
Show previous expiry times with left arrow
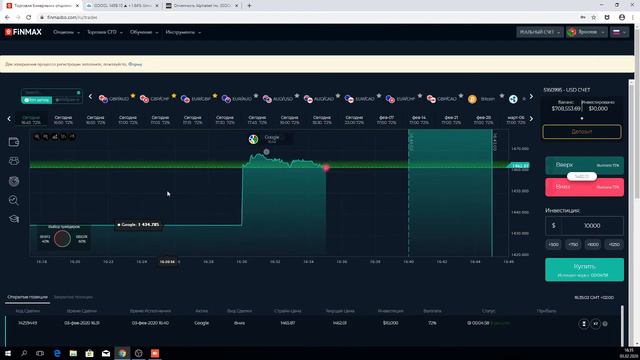(x=9, y=119)
